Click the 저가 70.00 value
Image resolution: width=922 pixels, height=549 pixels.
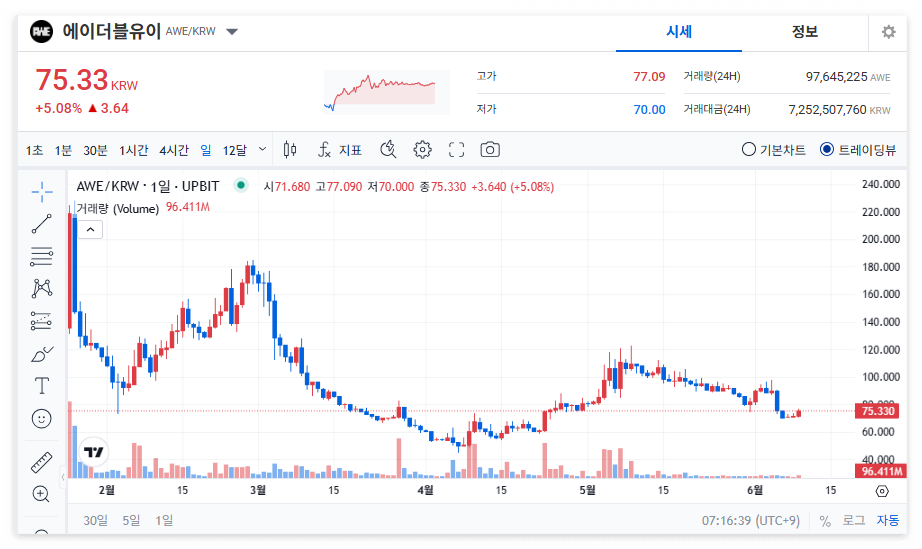point(649,109)
